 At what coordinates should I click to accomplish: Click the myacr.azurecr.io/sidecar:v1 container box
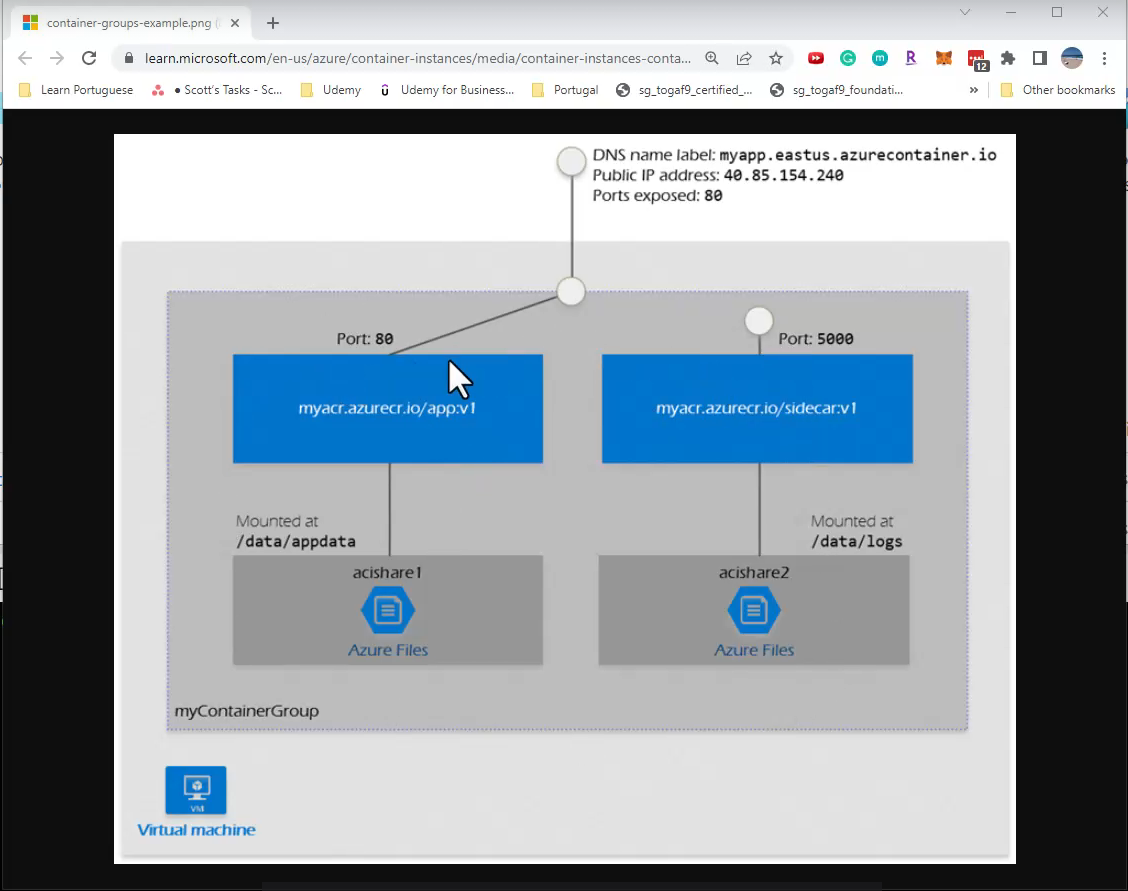coord(758,408)
